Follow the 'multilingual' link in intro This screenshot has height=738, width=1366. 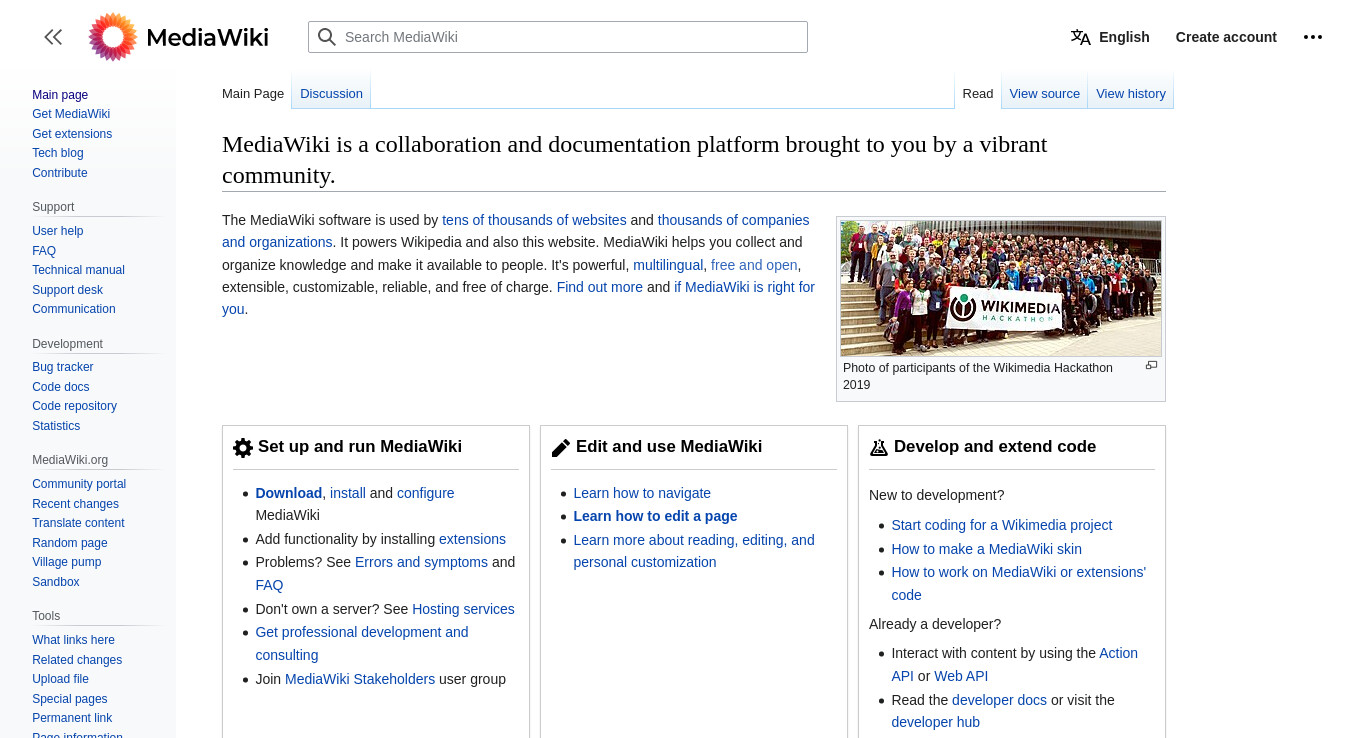click(x=668, y=265)
